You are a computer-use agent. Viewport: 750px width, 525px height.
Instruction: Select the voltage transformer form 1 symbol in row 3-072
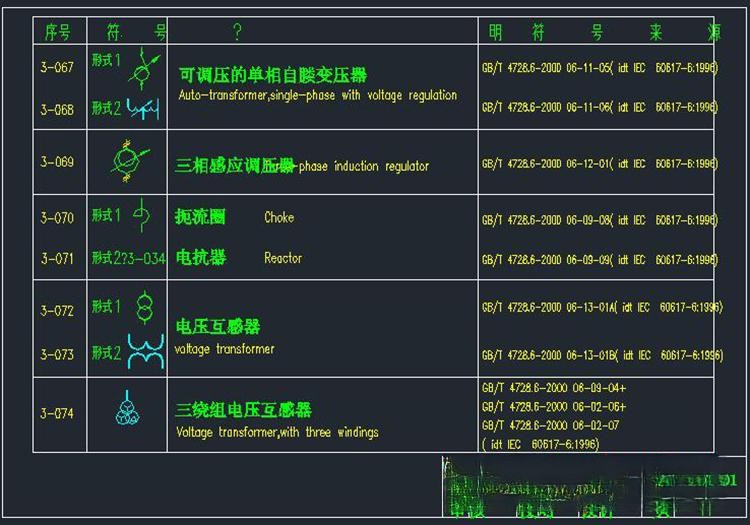point(144,307)
